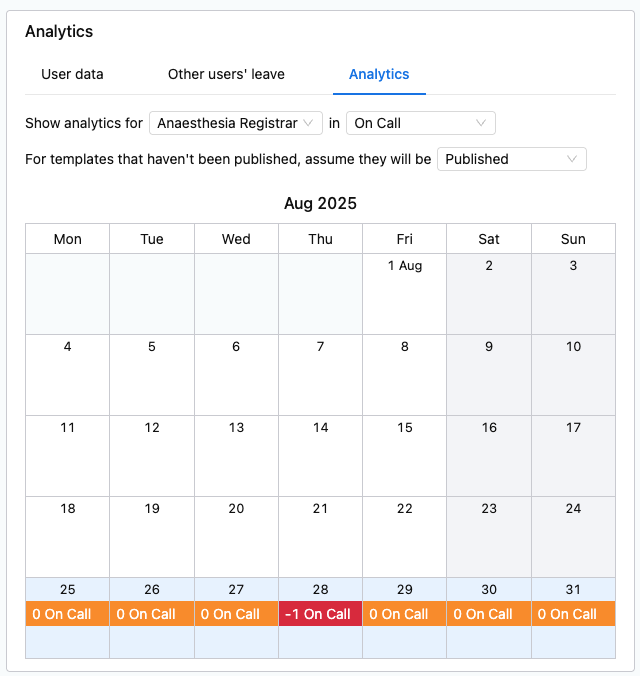Viewport: 640px width, 676px height.
Task: Click the chevron of Anaesthesia Registrar selector
Action: click(x=308, y=123)
